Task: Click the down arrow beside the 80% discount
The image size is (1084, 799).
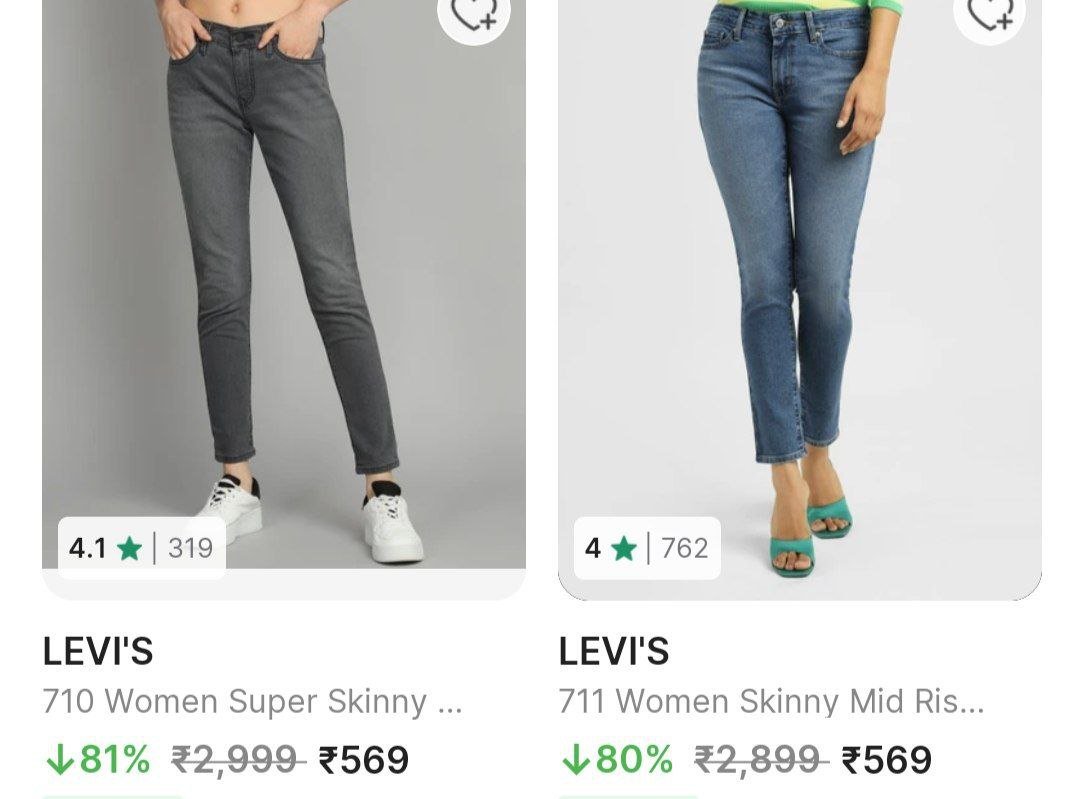Action: point(578,759)
